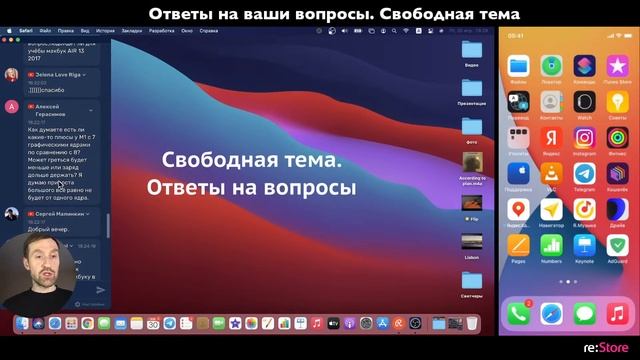Click the volume icon in menu bar
Screen dimensions: 640x360
tap(344, 31)
